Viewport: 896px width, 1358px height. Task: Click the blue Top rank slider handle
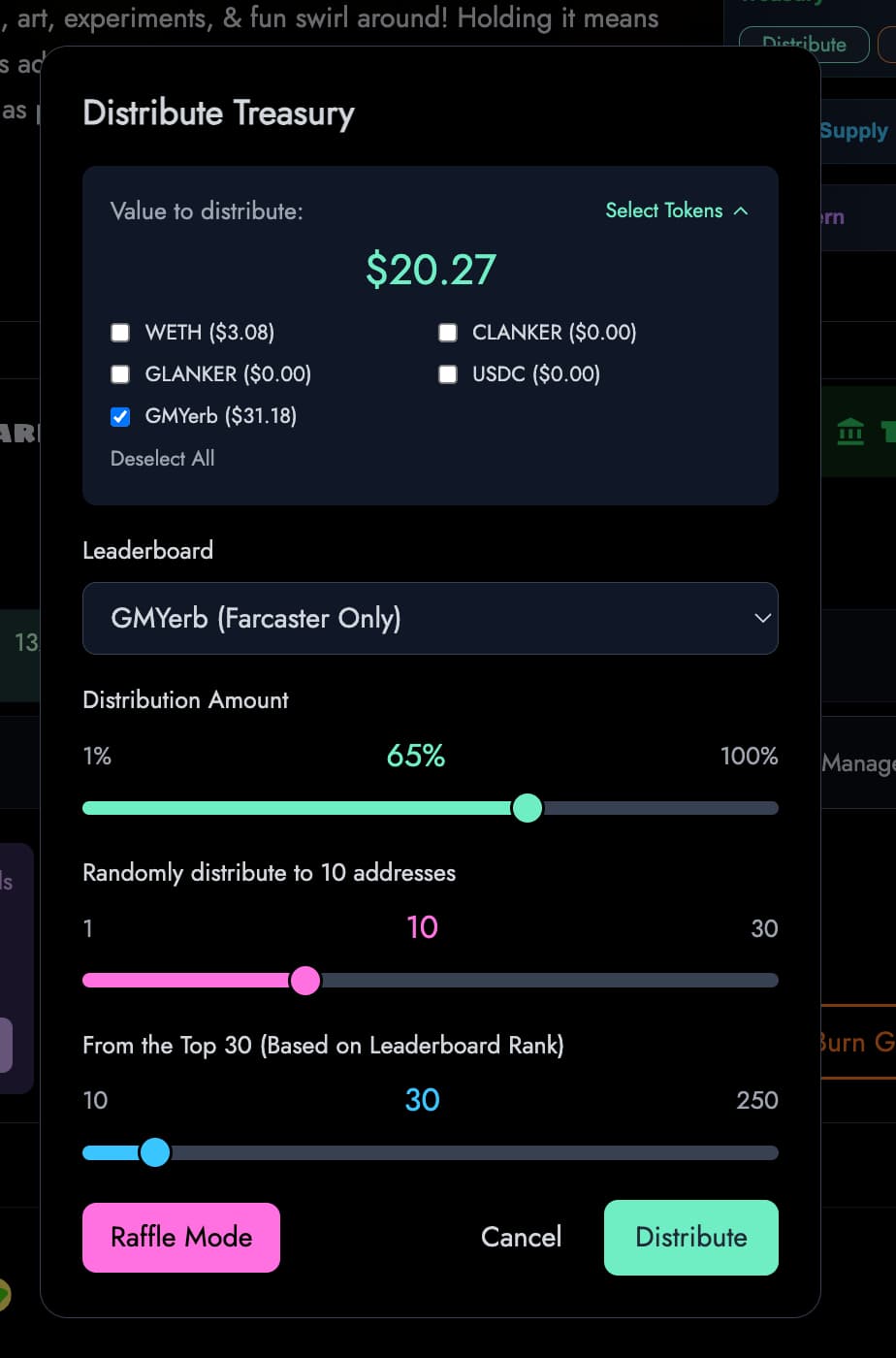[x=155, y=1152]
